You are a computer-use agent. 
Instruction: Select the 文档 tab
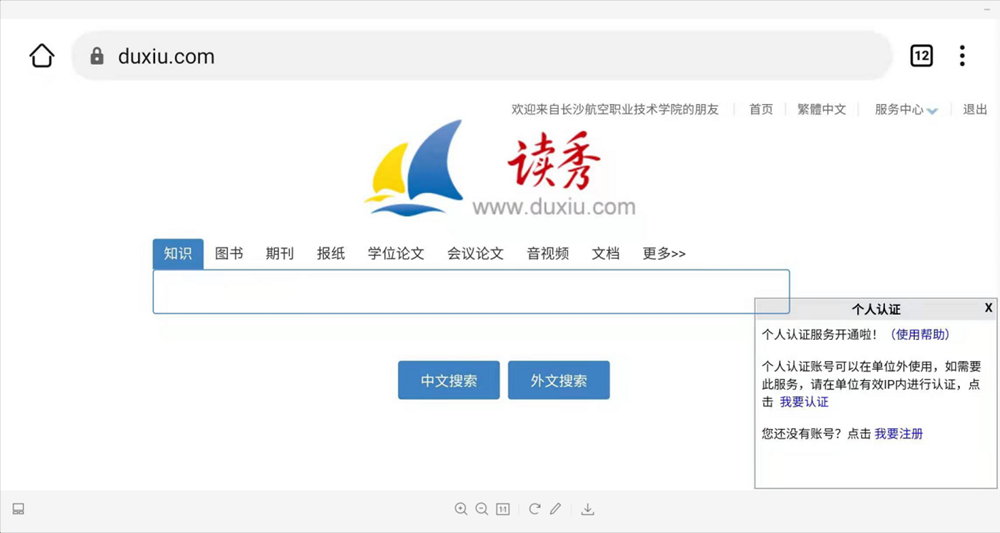pos(606,254)
